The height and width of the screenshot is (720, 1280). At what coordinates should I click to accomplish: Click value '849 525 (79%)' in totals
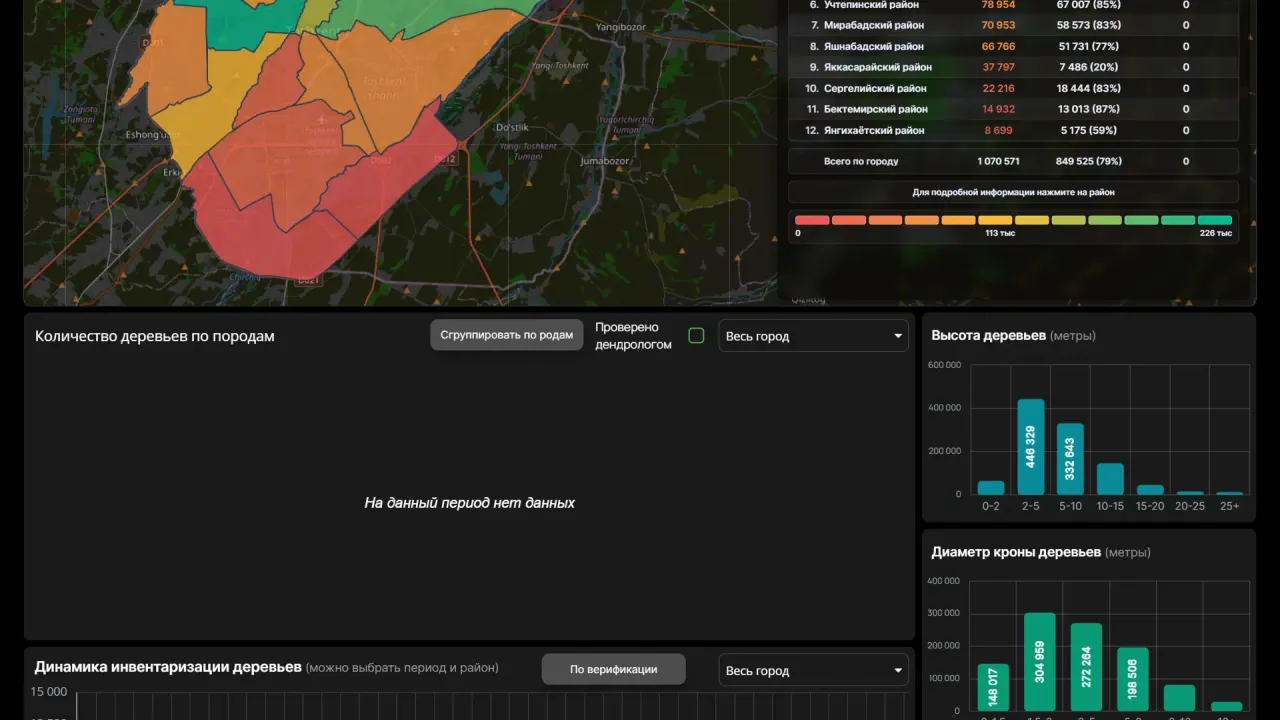[x=1088, y=161]
